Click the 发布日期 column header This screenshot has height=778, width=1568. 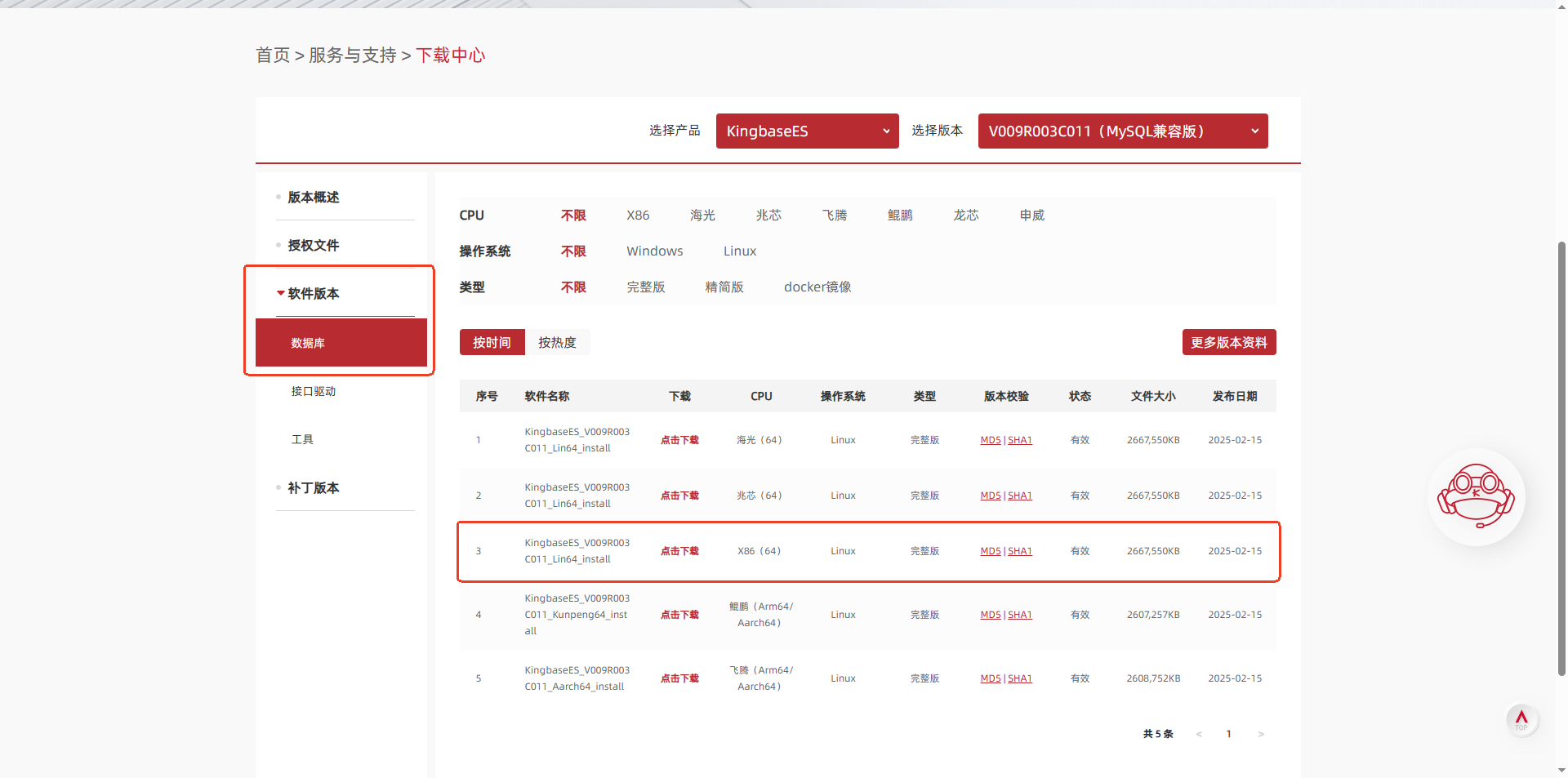[1235, 396]
